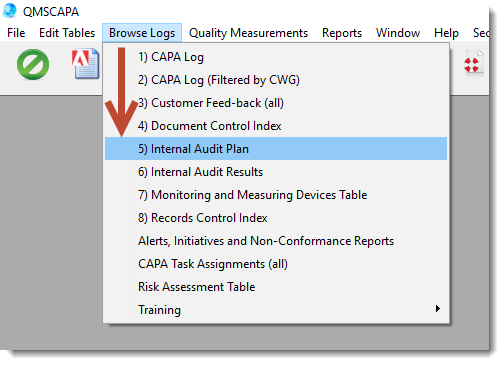
Task: Click the QMSCAPA globe app icon
Action: point(10,10)
